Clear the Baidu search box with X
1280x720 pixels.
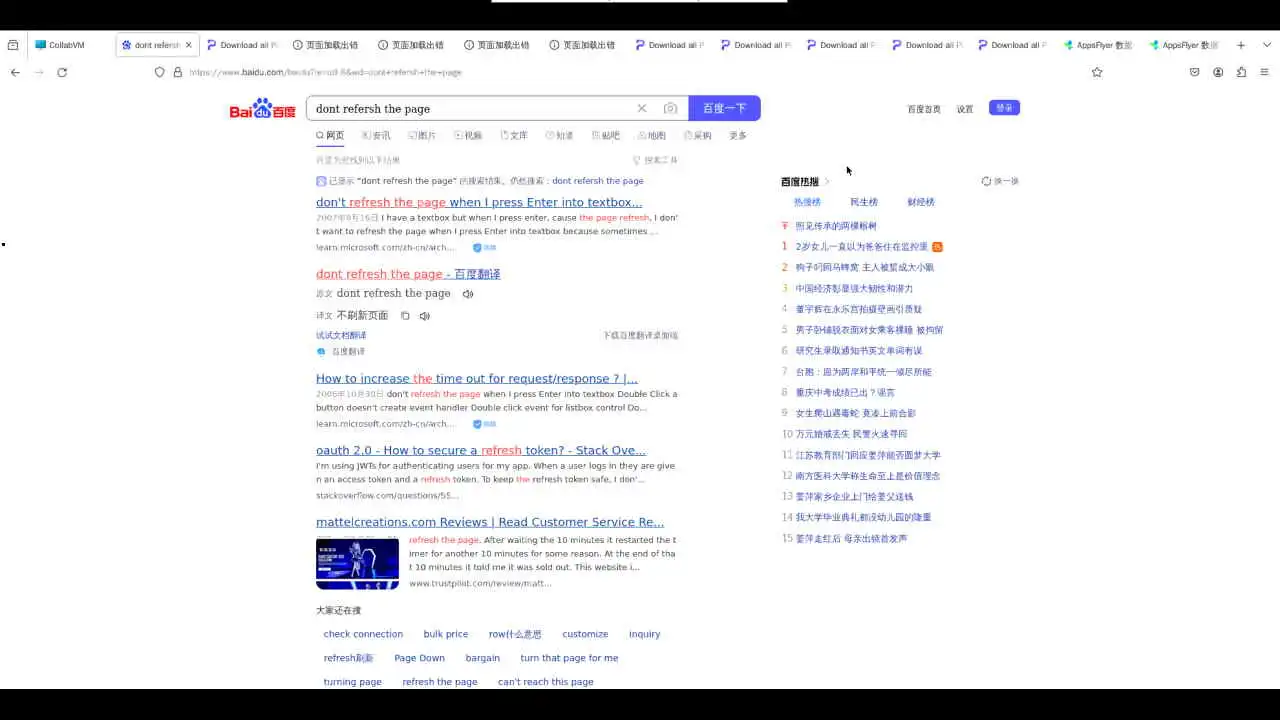tap(642, 108)
